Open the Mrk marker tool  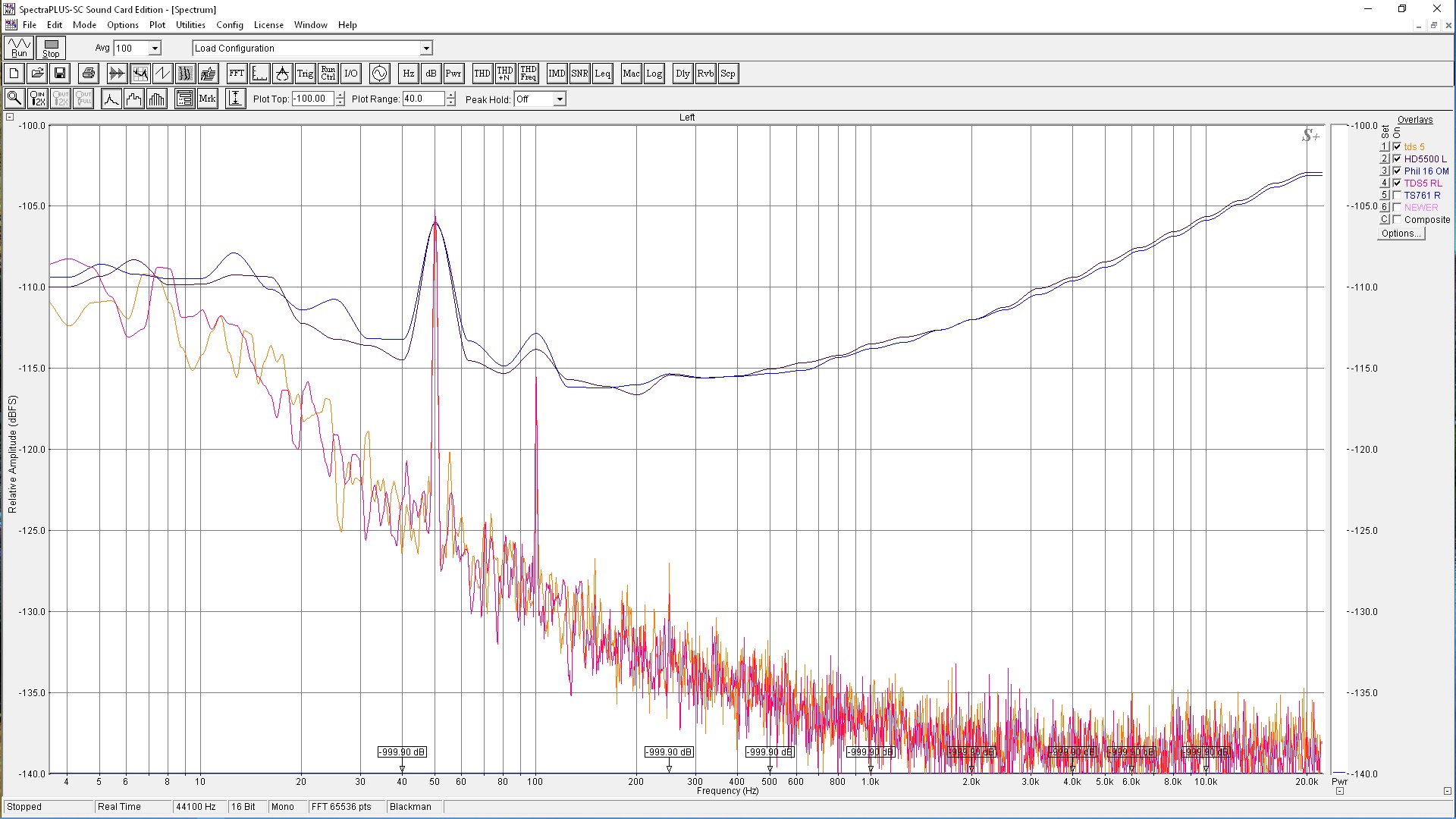click(x=207, y=99)
